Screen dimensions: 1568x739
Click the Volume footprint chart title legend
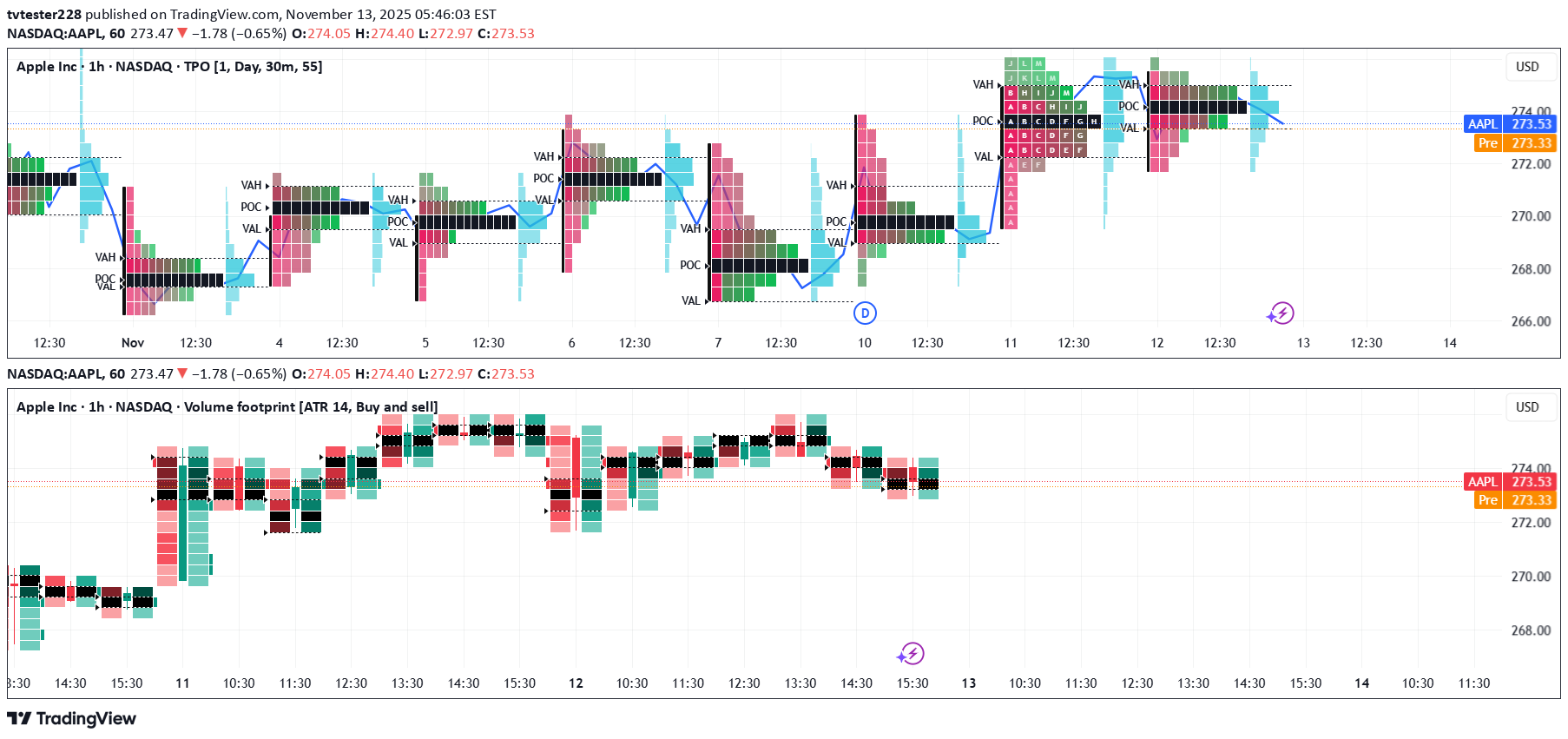(x=227, y=407)
